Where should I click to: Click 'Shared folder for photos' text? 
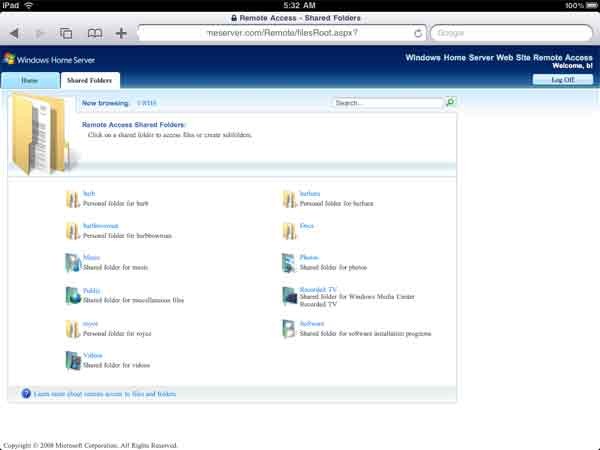click(333, 267)
